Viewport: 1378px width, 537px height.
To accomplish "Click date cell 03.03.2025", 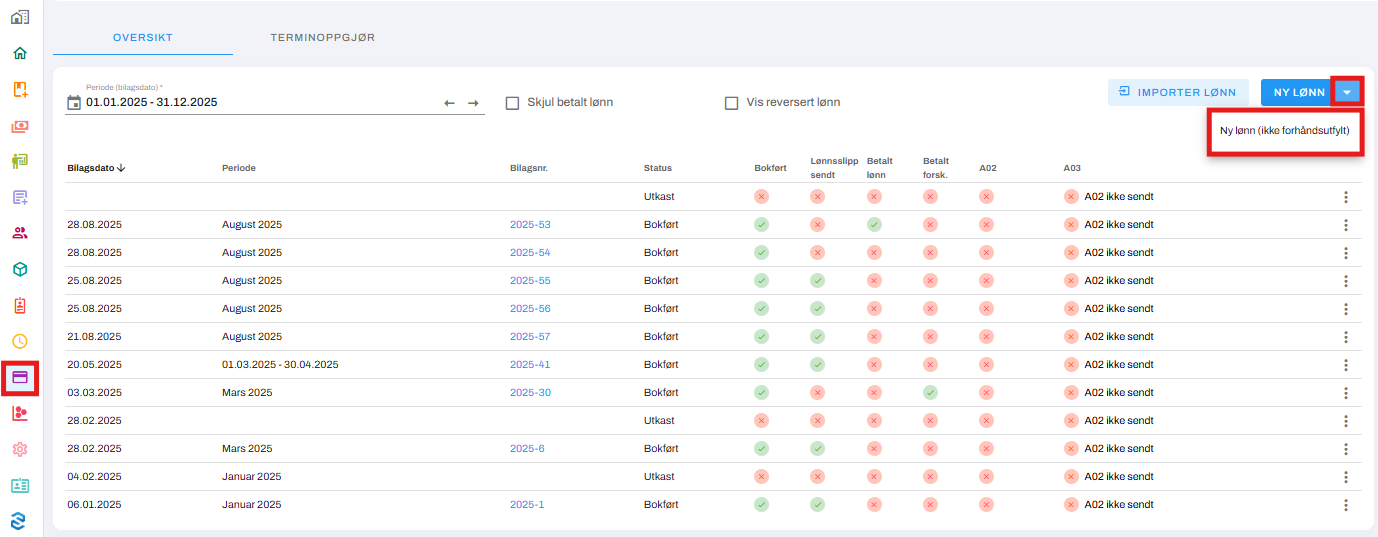I will click(94, 393).
